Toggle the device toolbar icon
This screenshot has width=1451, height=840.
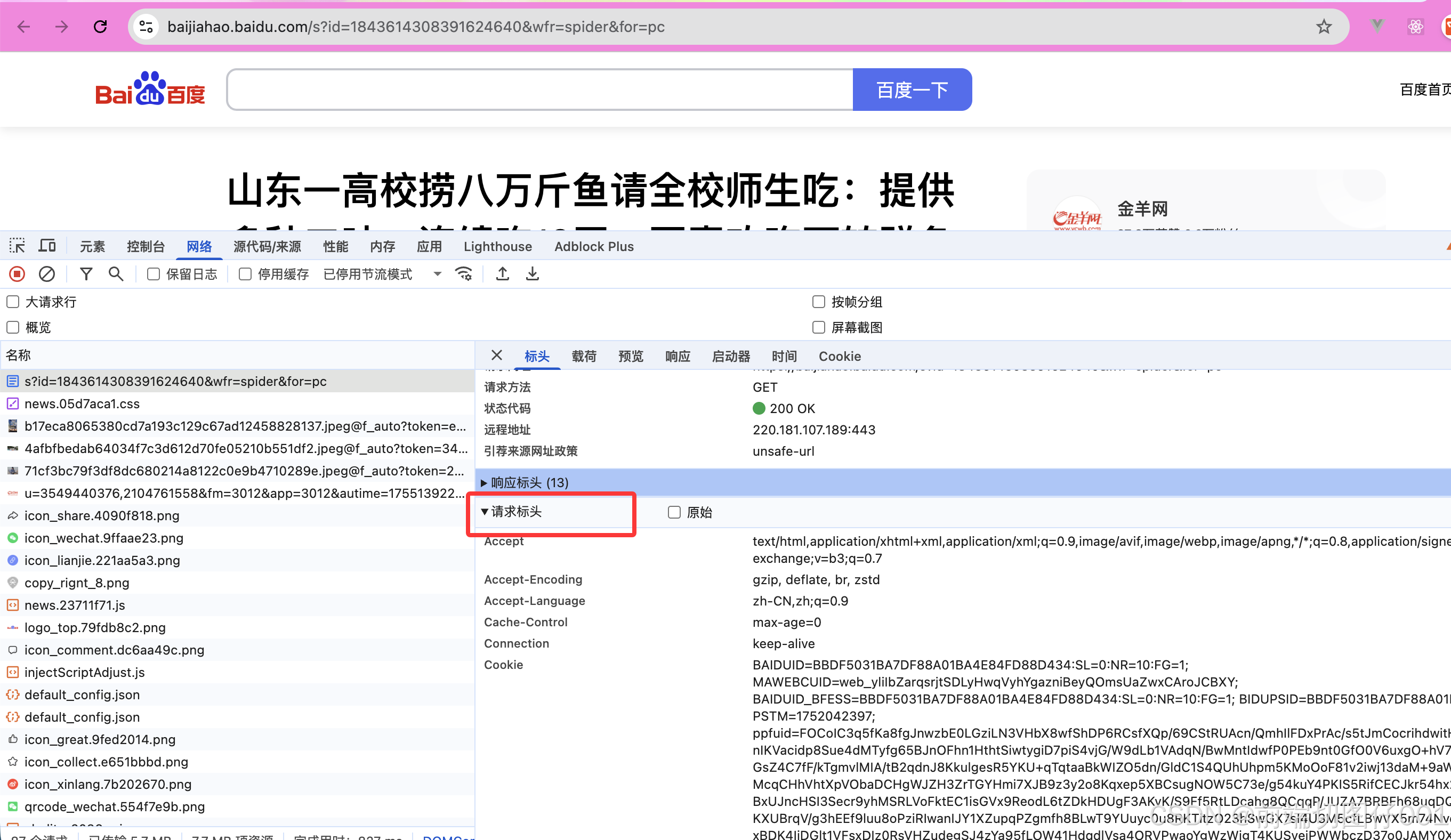[x=47, y=246]
